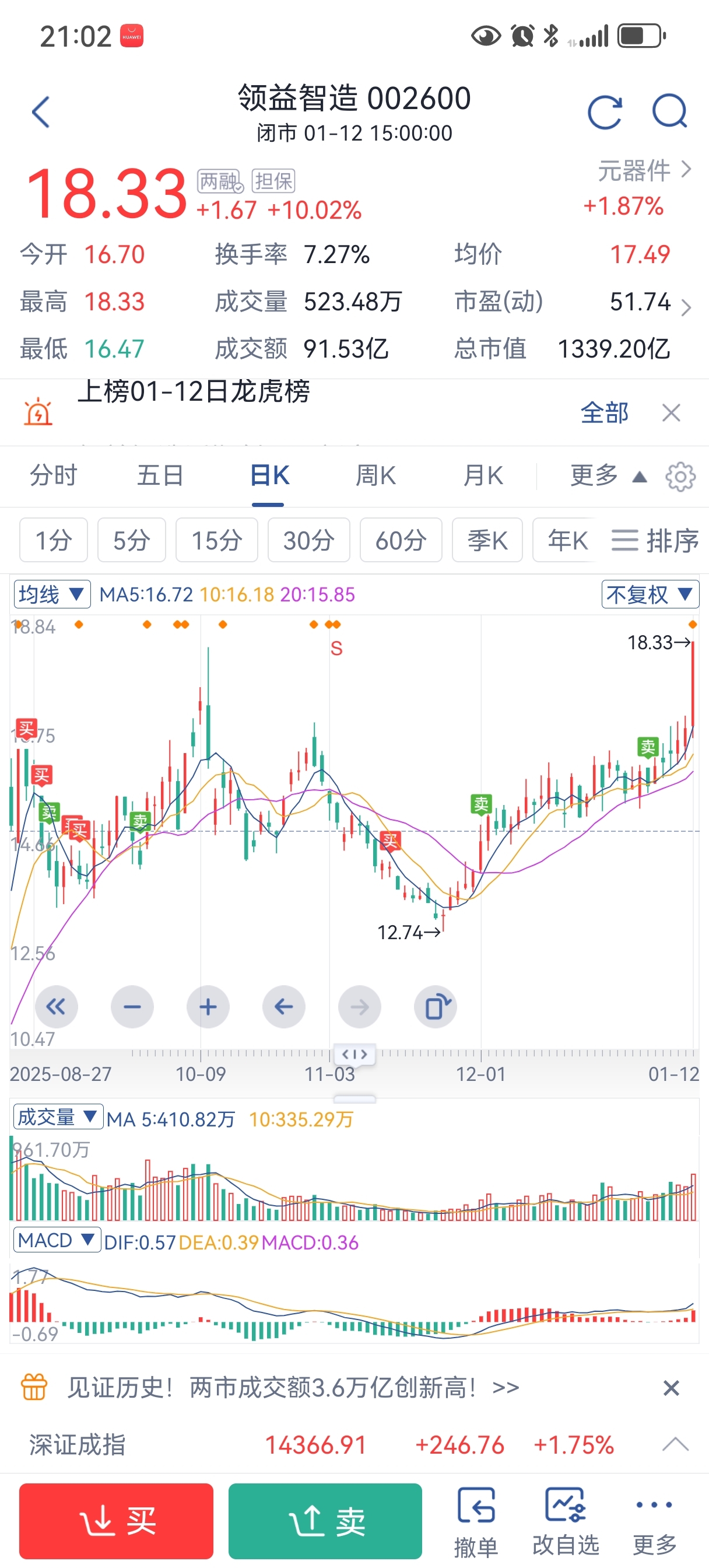
Task: Switch to the 周K tab
Action: (375, 476)
